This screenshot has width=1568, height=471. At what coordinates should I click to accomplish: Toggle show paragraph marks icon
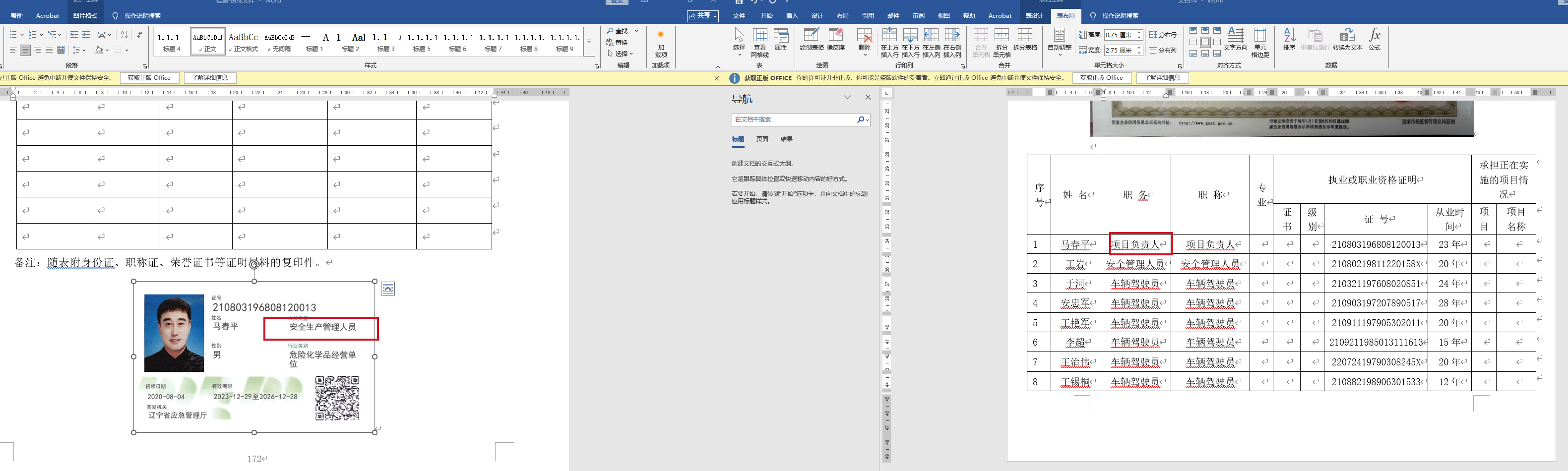[x=139, y=35]
